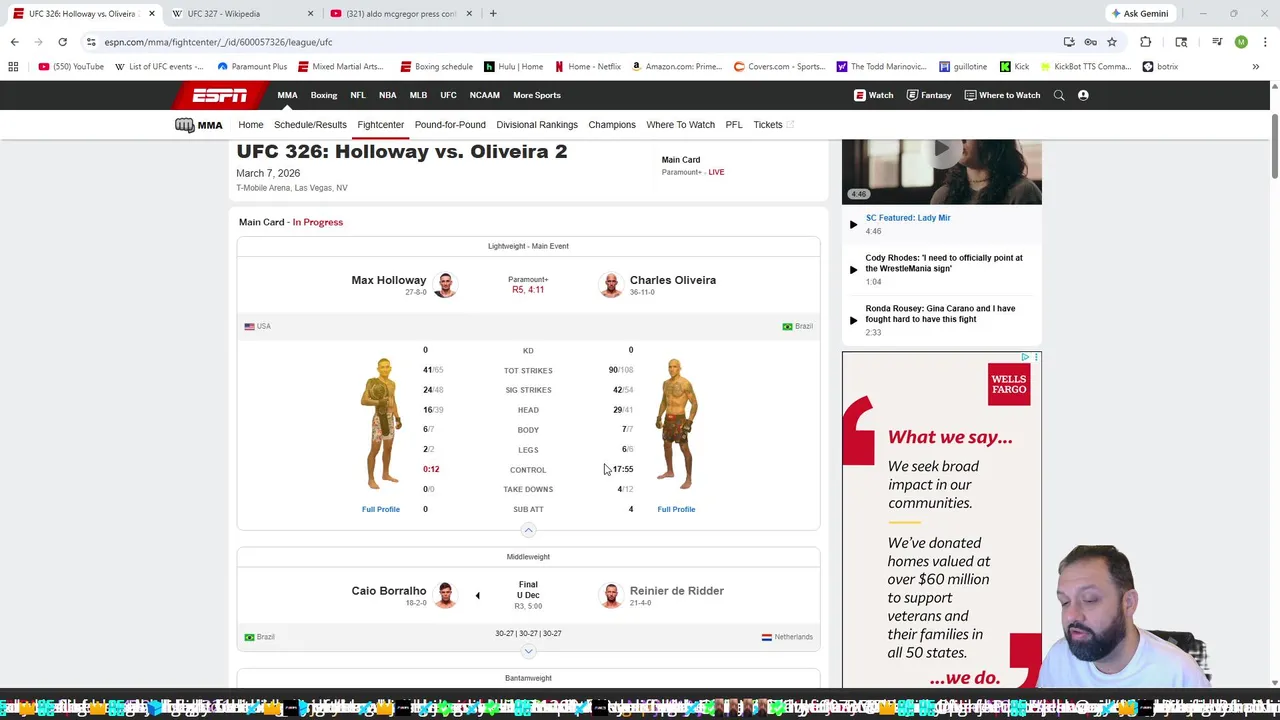Open the ESPN search magnifier
The height and width of the screenshot is (720, 1280).
point(1059,95)
